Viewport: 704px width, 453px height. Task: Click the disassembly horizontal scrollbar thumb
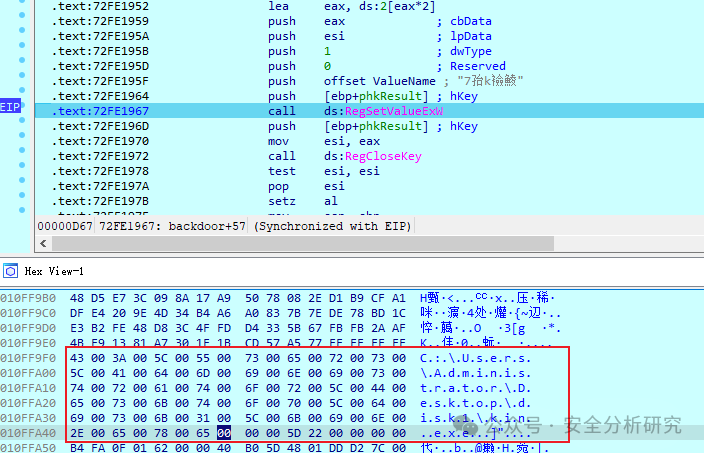tap(303, 243)
